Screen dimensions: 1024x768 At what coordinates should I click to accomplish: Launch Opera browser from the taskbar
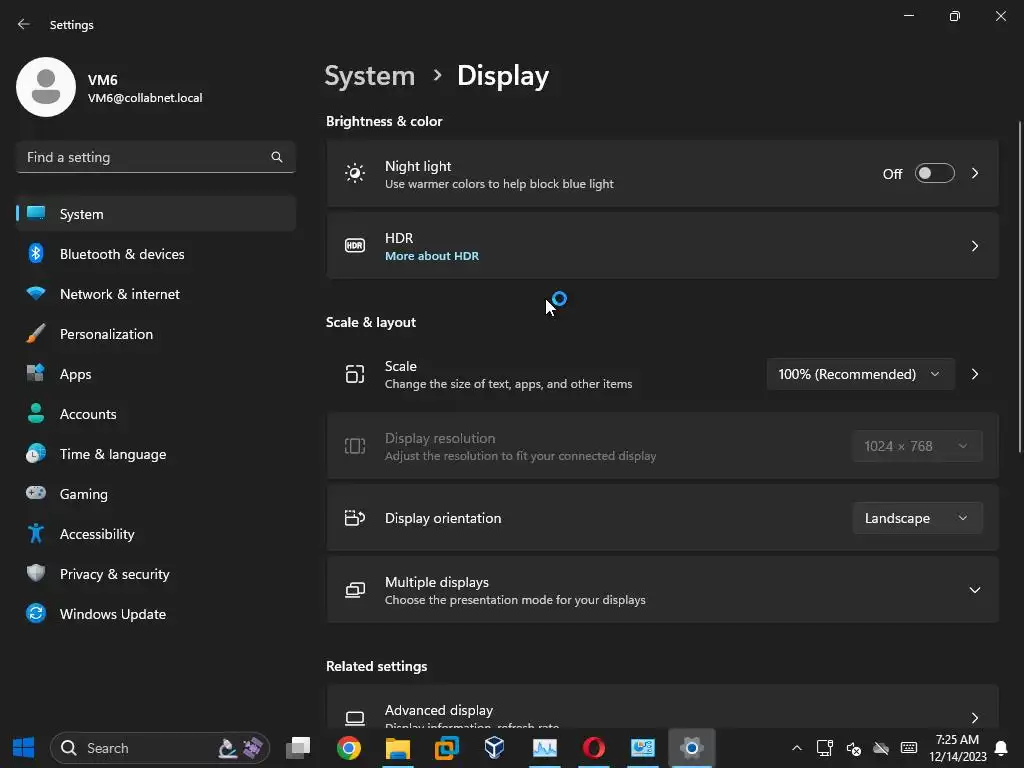(594, 748)
